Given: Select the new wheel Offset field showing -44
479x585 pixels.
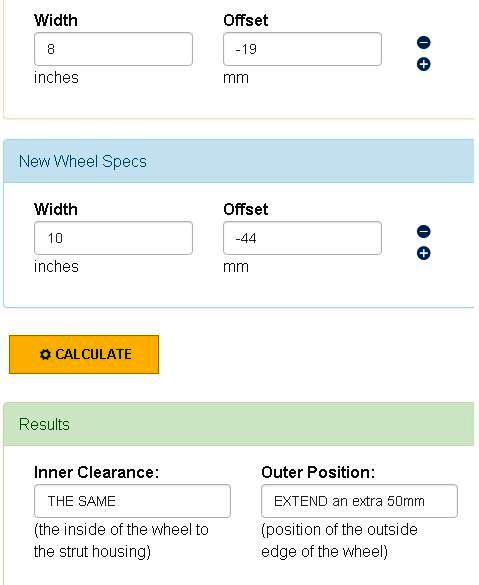Looking at the screenshot, I should [x=303, y=238].
